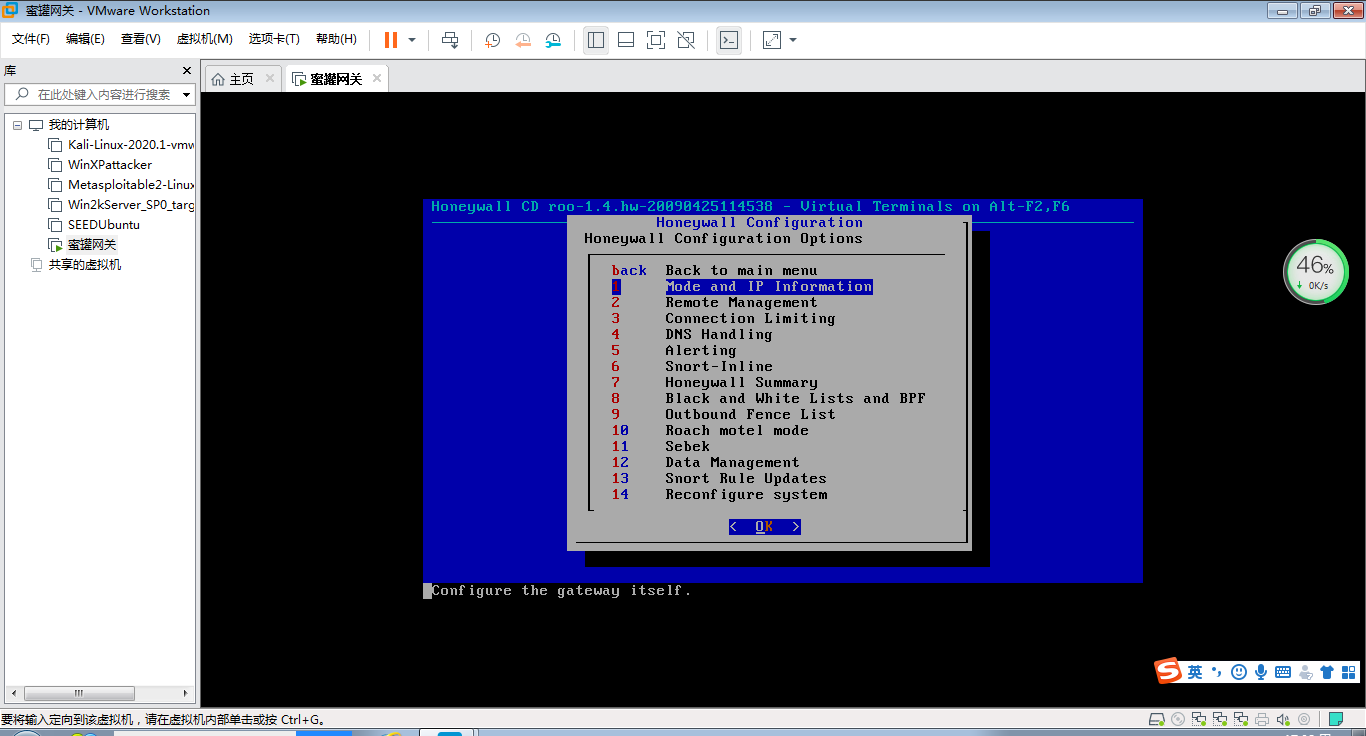The image size is (1366, 736).
Task: Toggle the thumbnail bar view
Action: point(626,40)
